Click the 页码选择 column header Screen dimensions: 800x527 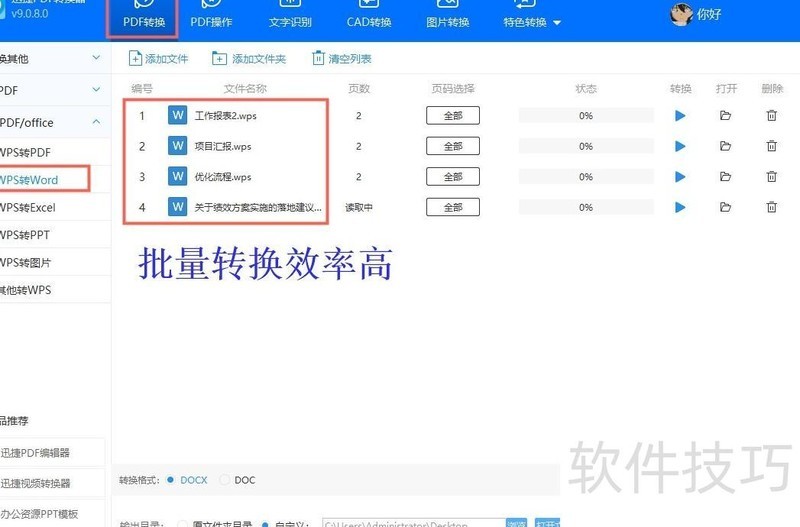pos(453,89)
